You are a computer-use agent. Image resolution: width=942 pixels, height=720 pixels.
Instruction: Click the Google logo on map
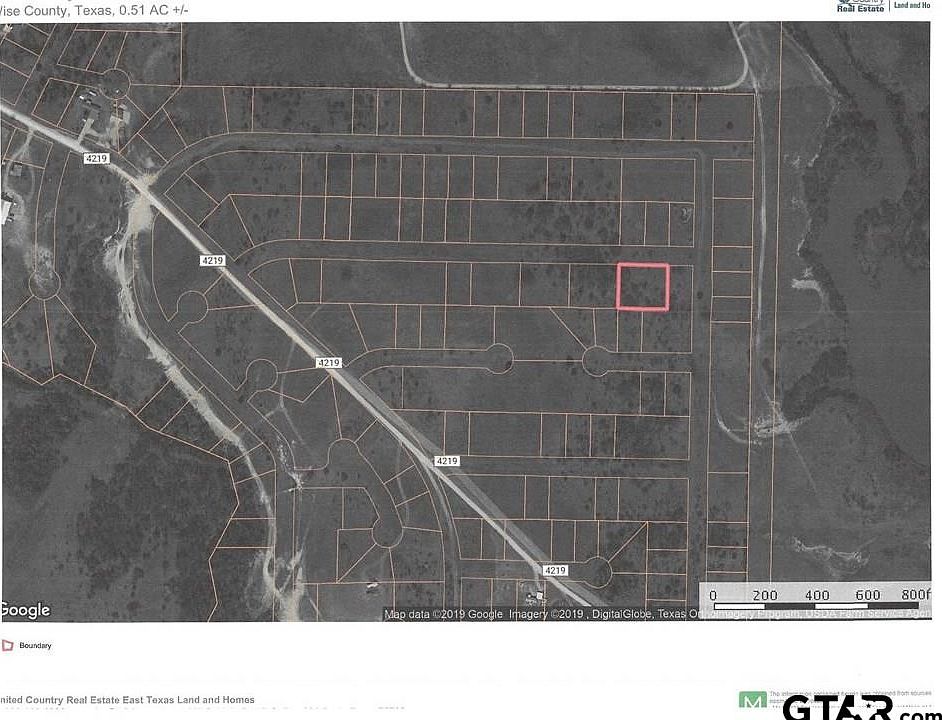pos(25,609)
